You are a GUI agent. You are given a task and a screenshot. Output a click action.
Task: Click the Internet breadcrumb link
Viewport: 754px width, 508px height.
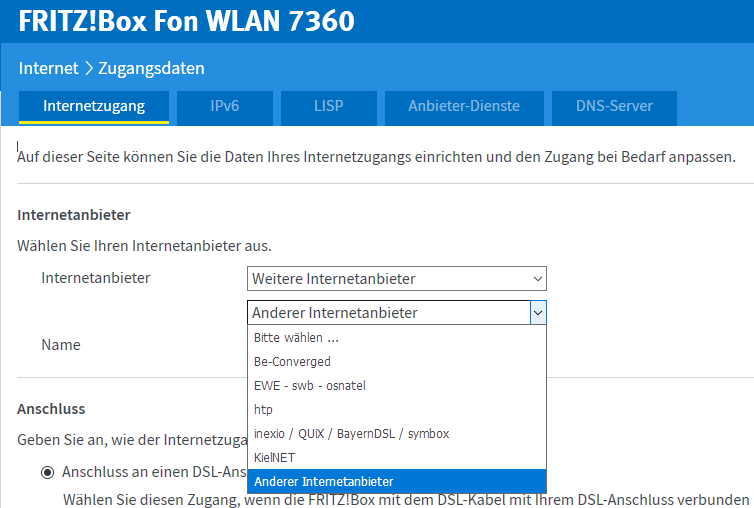tap(48, 68)
